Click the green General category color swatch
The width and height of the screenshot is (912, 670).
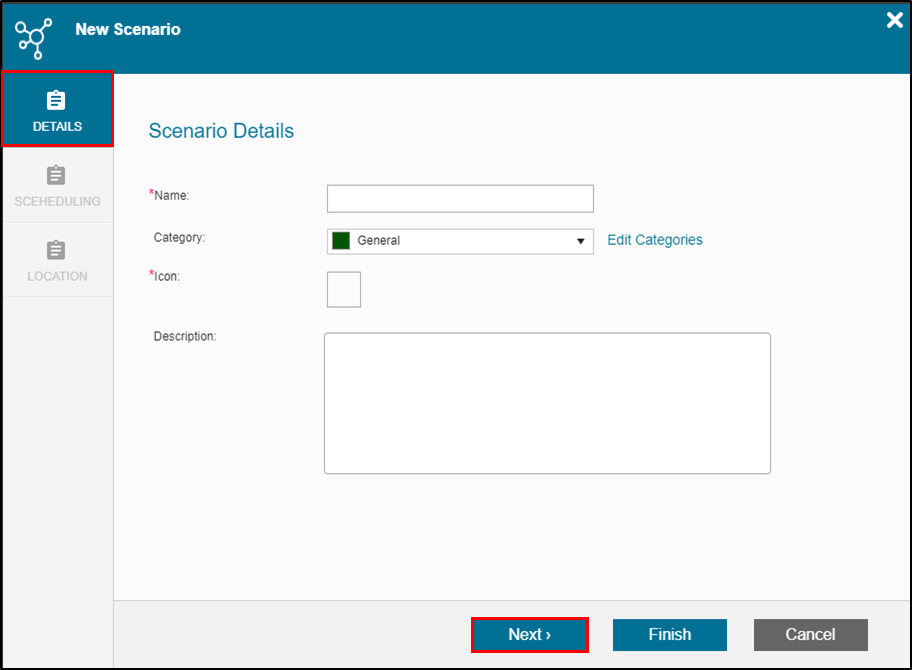point(341,241)
